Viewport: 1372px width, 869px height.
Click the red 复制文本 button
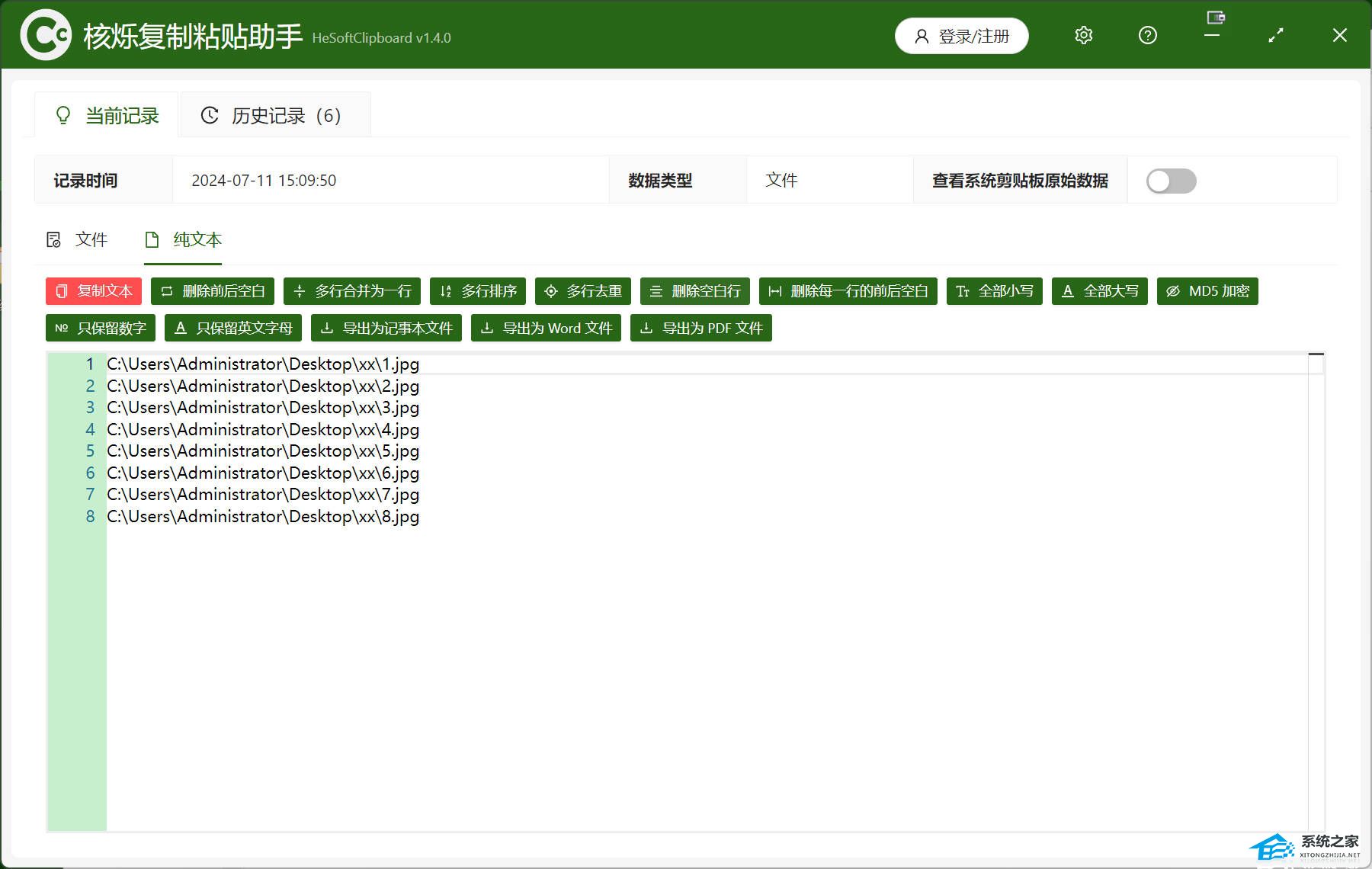(x=94, y=291)
